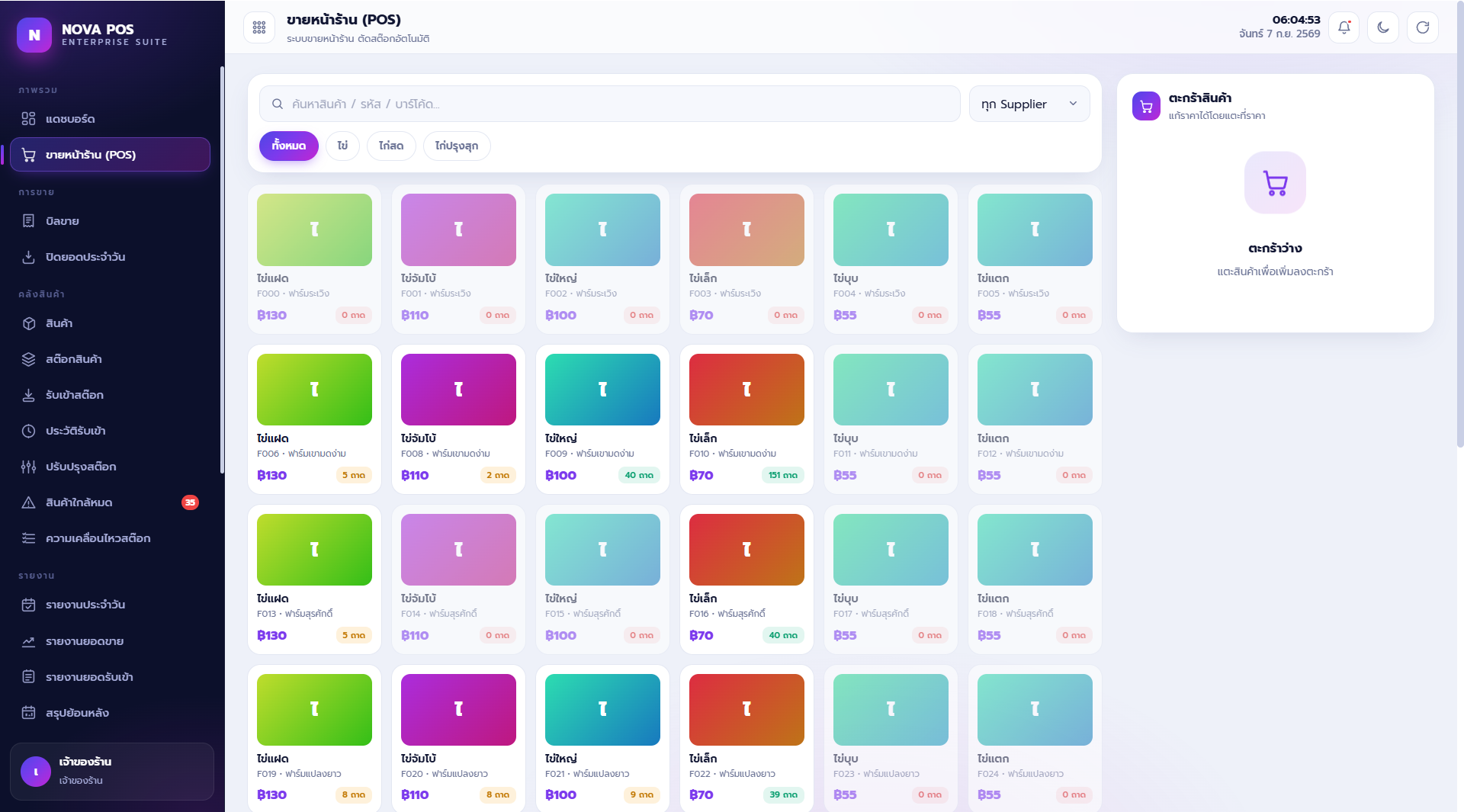Open ปรับปรุงสต๊อก stock adjustment page
Viewport: 1464px width, 812px height.
coord(110,467)
